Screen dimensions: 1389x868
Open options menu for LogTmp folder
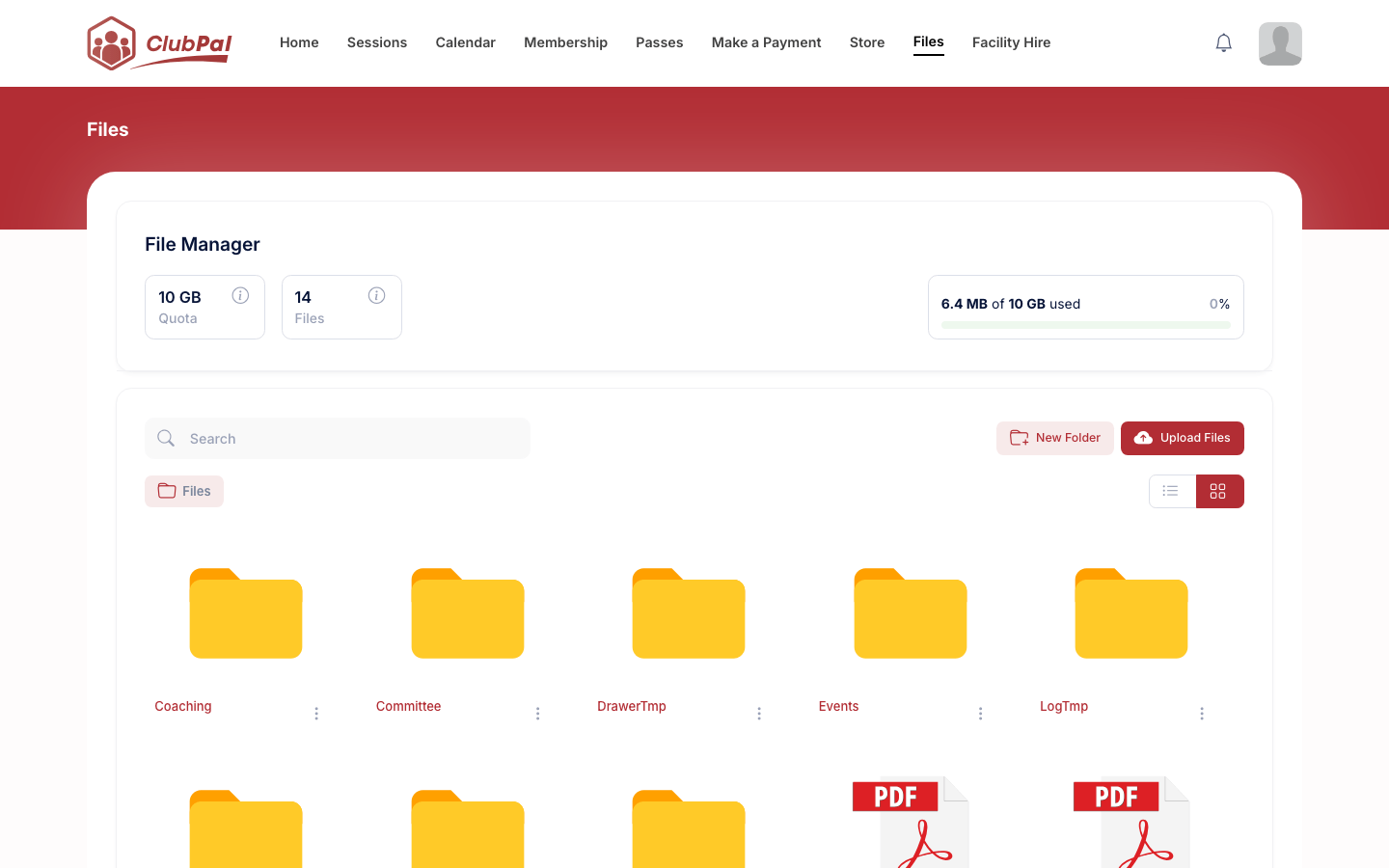(x=1202, y=714)
